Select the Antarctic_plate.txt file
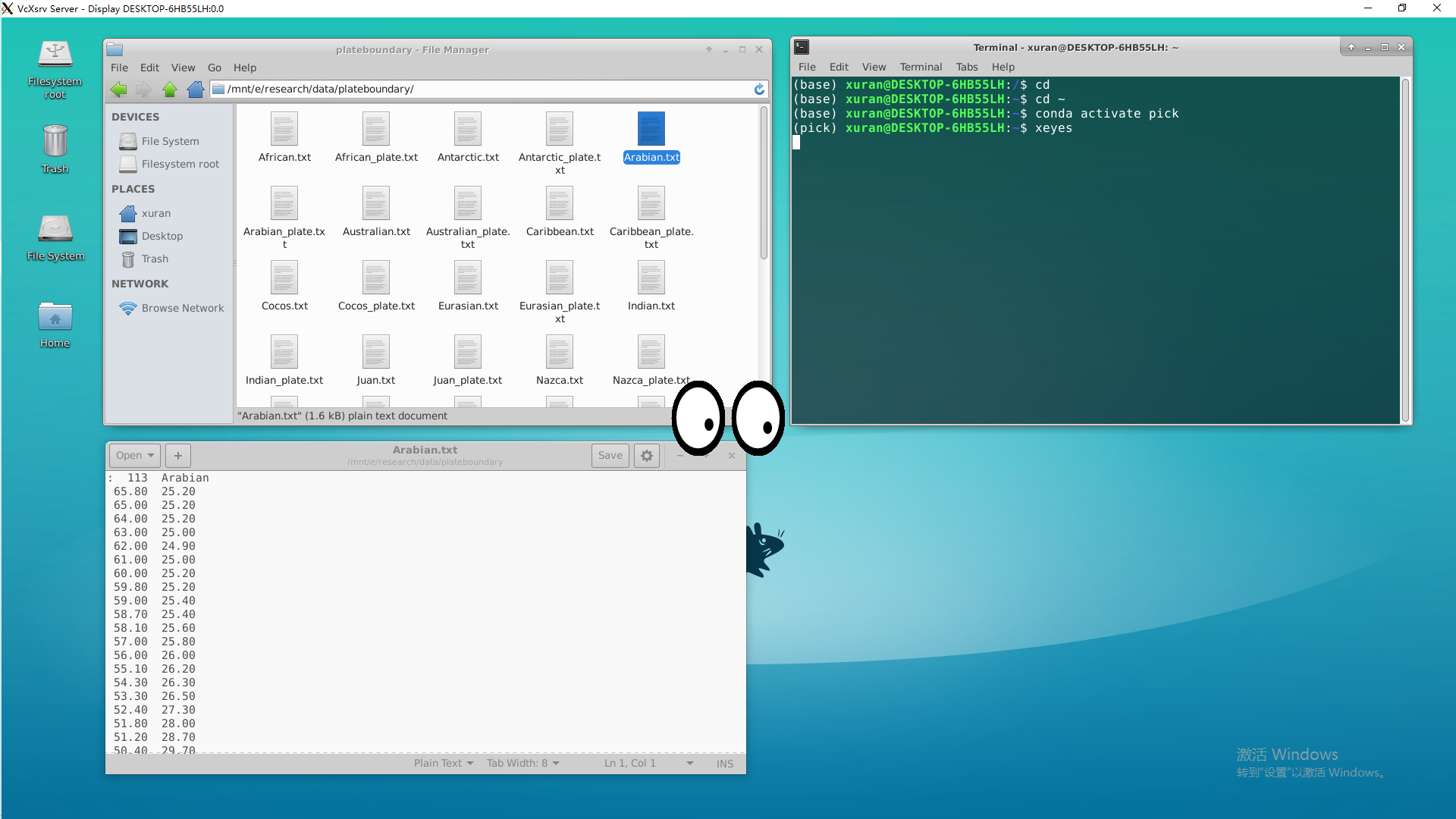The image size is (1456, 819). (560, 143)
